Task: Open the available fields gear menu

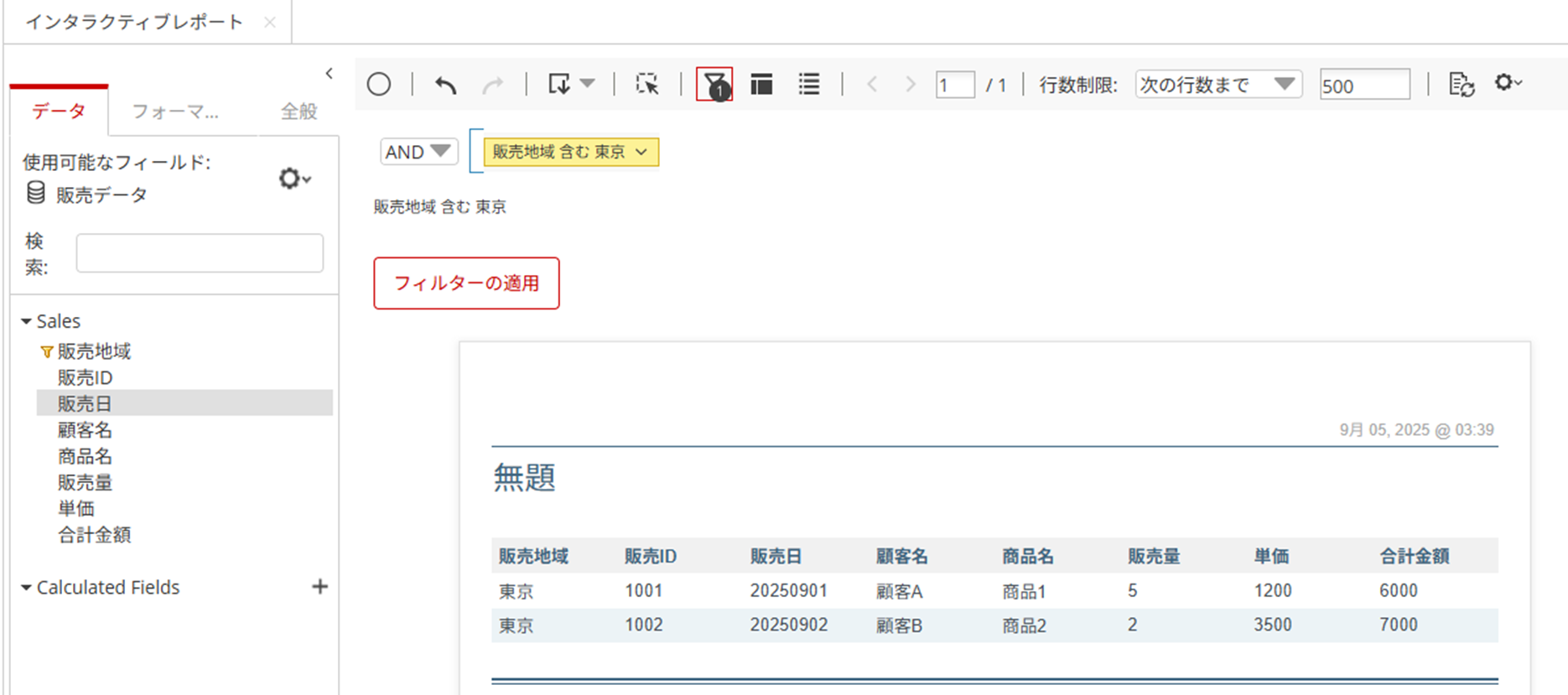Action: coord(294,179)
